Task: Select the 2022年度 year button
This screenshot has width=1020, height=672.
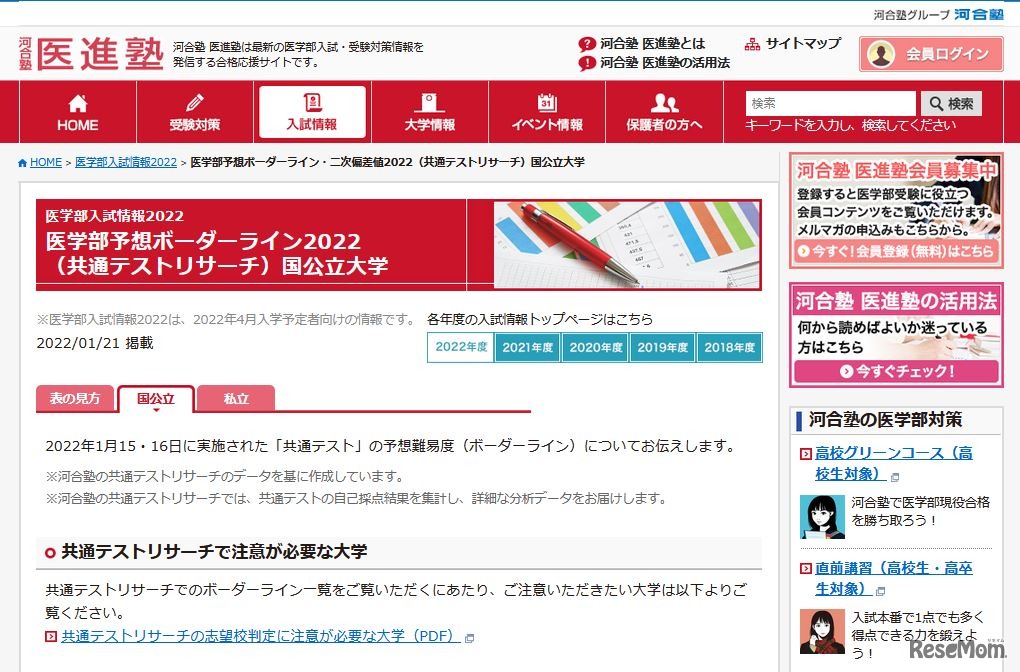Action: coord(461,347)
